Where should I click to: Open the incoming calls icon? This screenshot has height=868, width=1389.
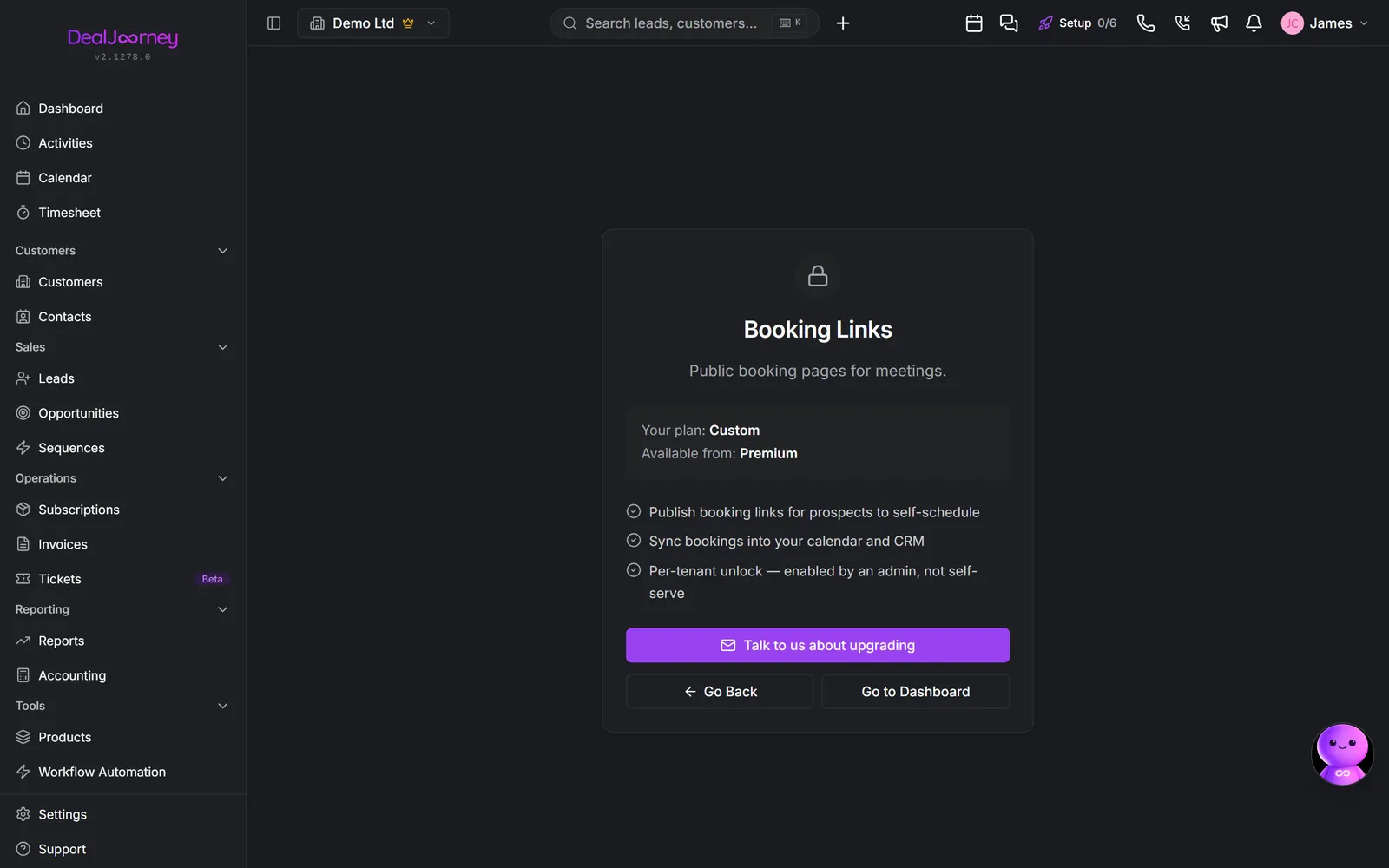click(1182, 23)
